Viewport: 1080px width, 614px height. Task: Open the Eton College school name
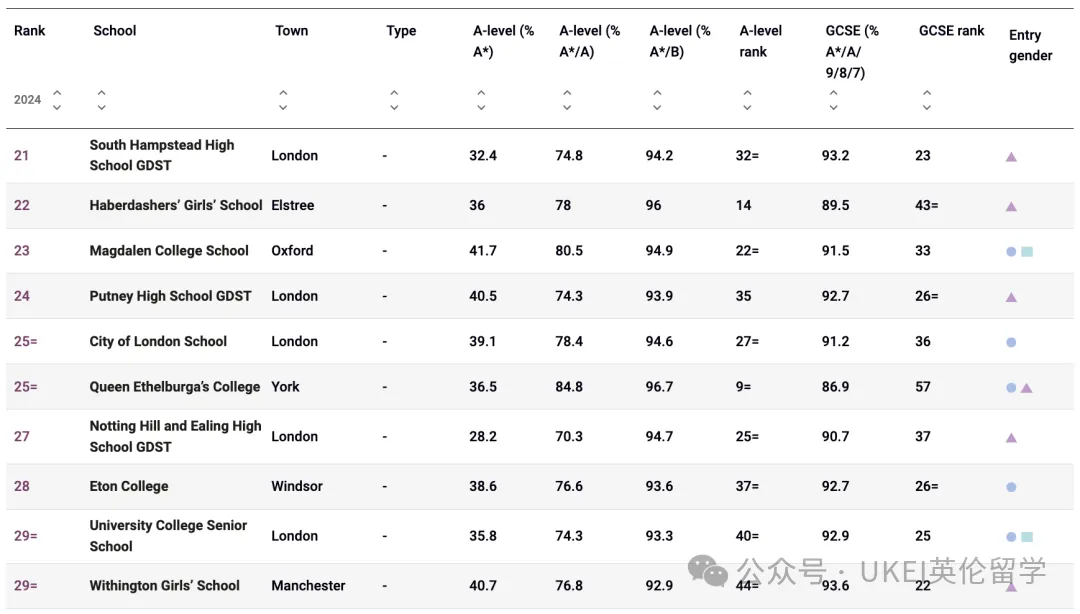point(129,486)
